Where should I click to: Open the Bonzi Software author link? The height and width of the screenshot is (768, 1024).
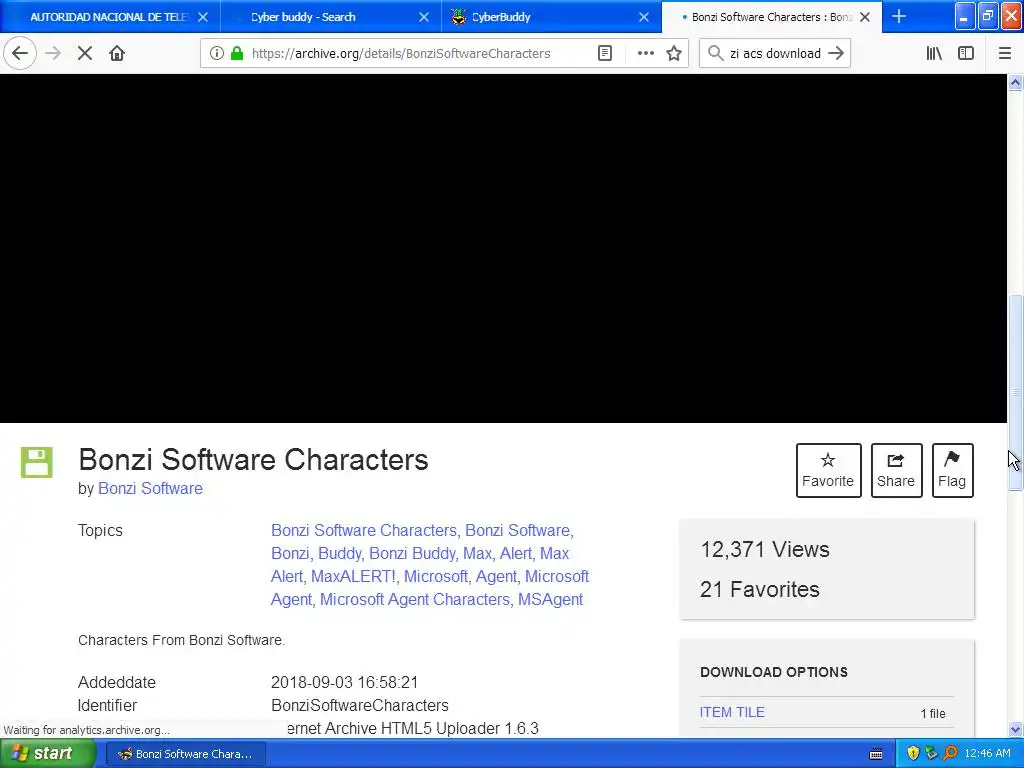pyautogui.click(x=150, y=488)
